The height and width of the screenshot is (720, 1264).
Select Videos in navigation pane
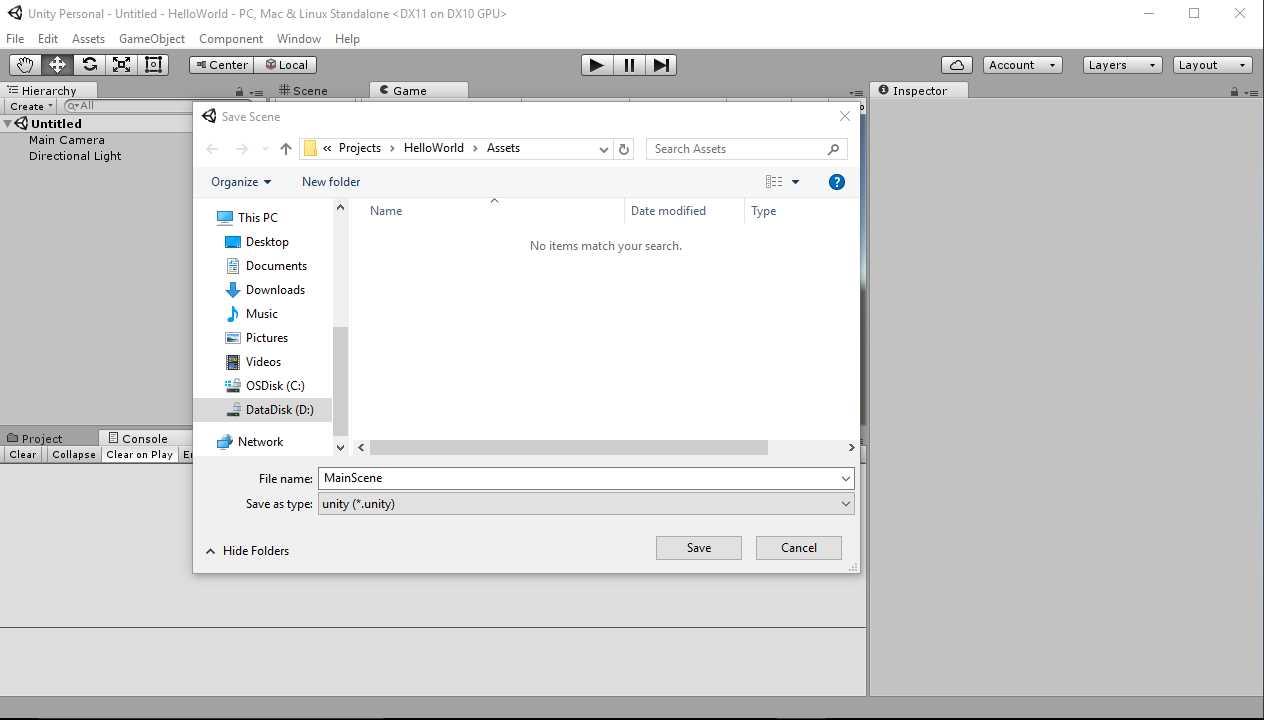(x=263, y=362)
